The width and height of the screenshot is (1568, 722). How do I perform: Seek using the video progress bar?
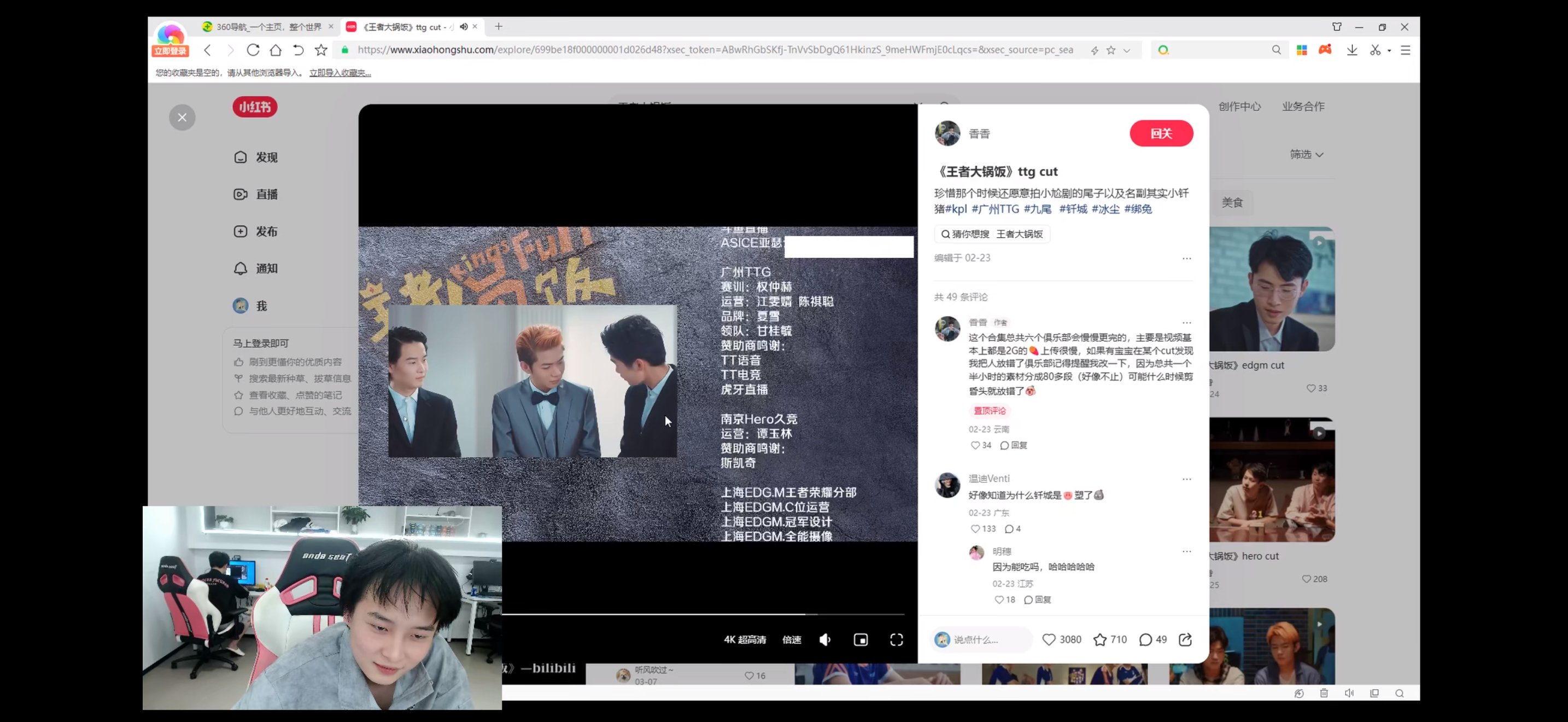[703, 615]
